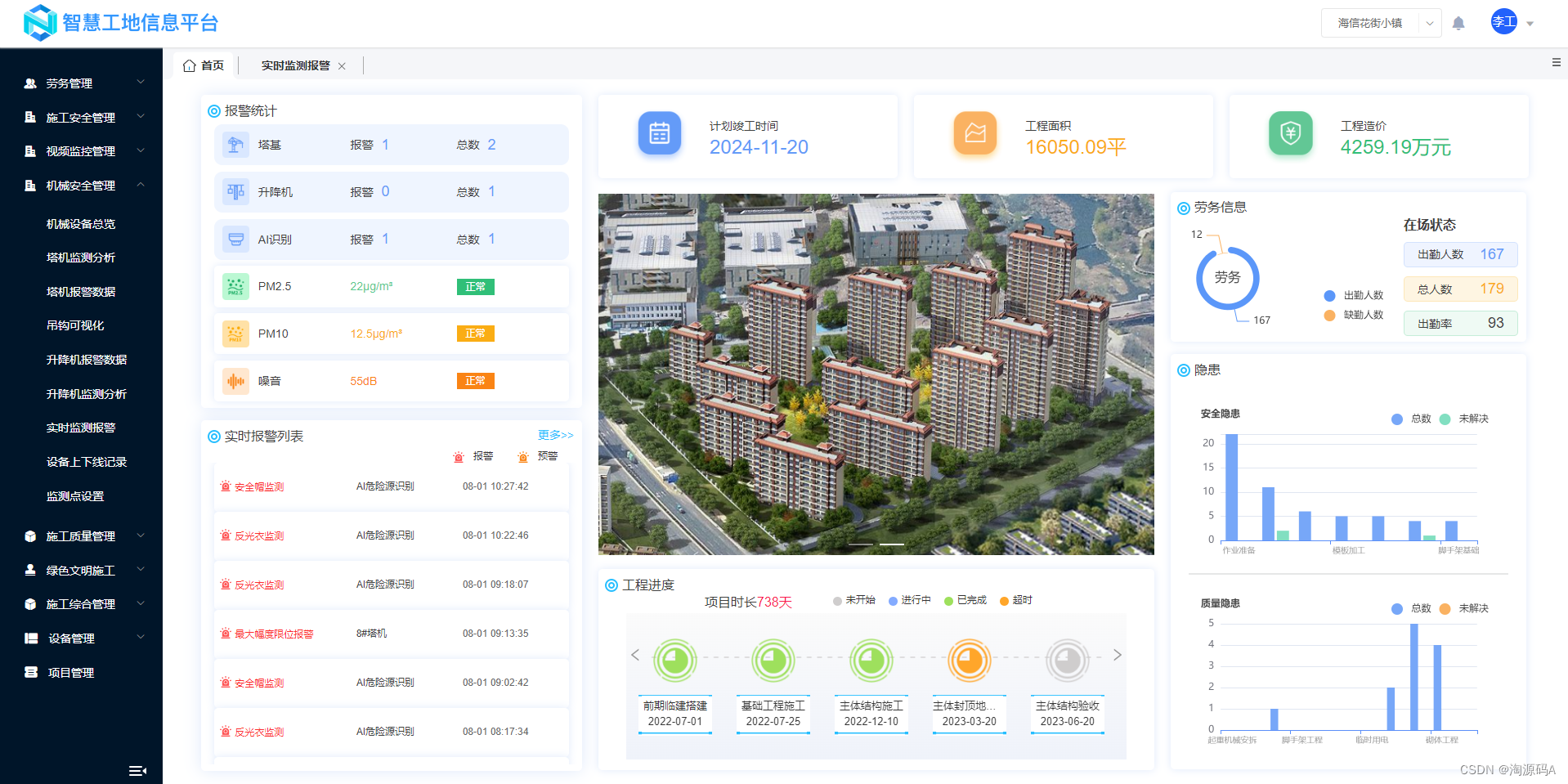The width and height of the screenshot is (1568, 784).
Task: Open 监测点设置 submenu item
Action: pyautogui.click(x=75, y=496)
